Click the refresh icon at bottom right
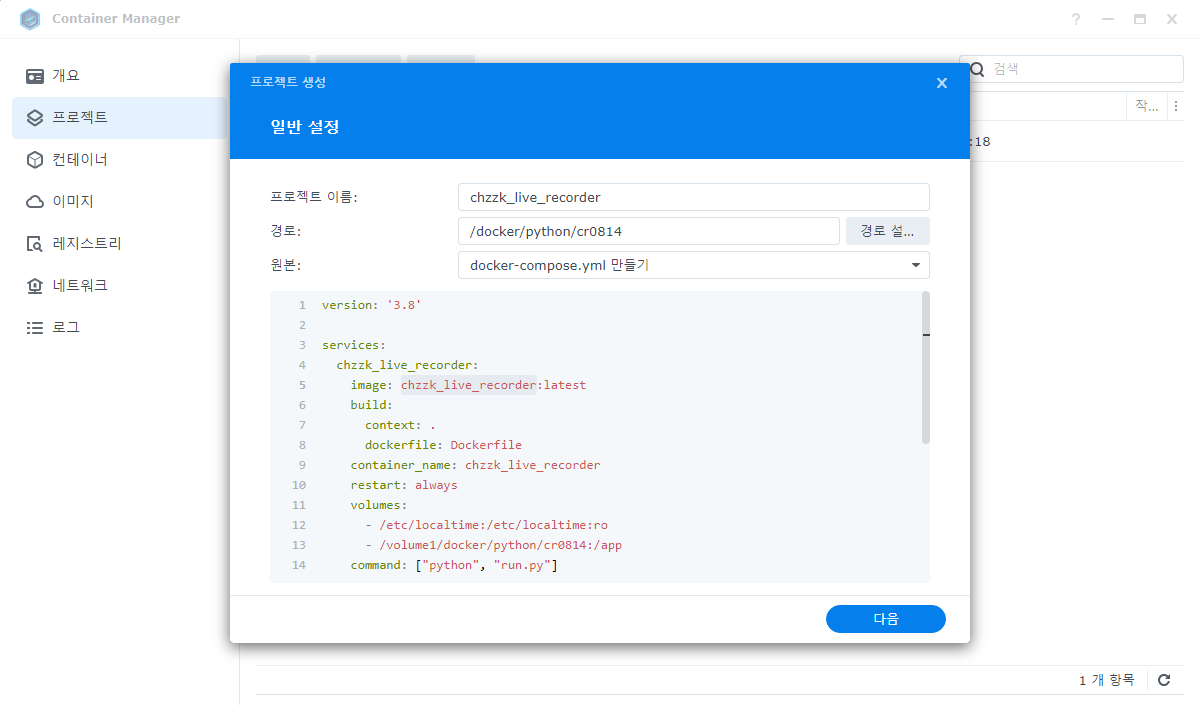The width and height of the screenshot is (1199, 705). point(1164,680)
